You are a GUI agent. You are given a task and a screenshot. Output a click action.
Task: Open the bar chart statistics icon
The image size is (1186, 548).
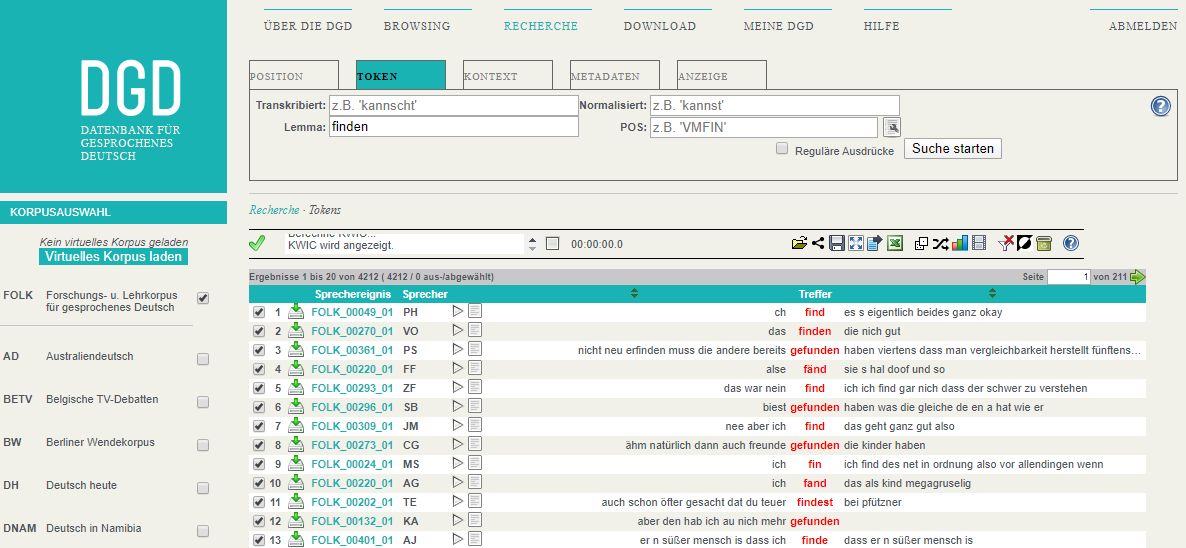(x=960, y=243)
